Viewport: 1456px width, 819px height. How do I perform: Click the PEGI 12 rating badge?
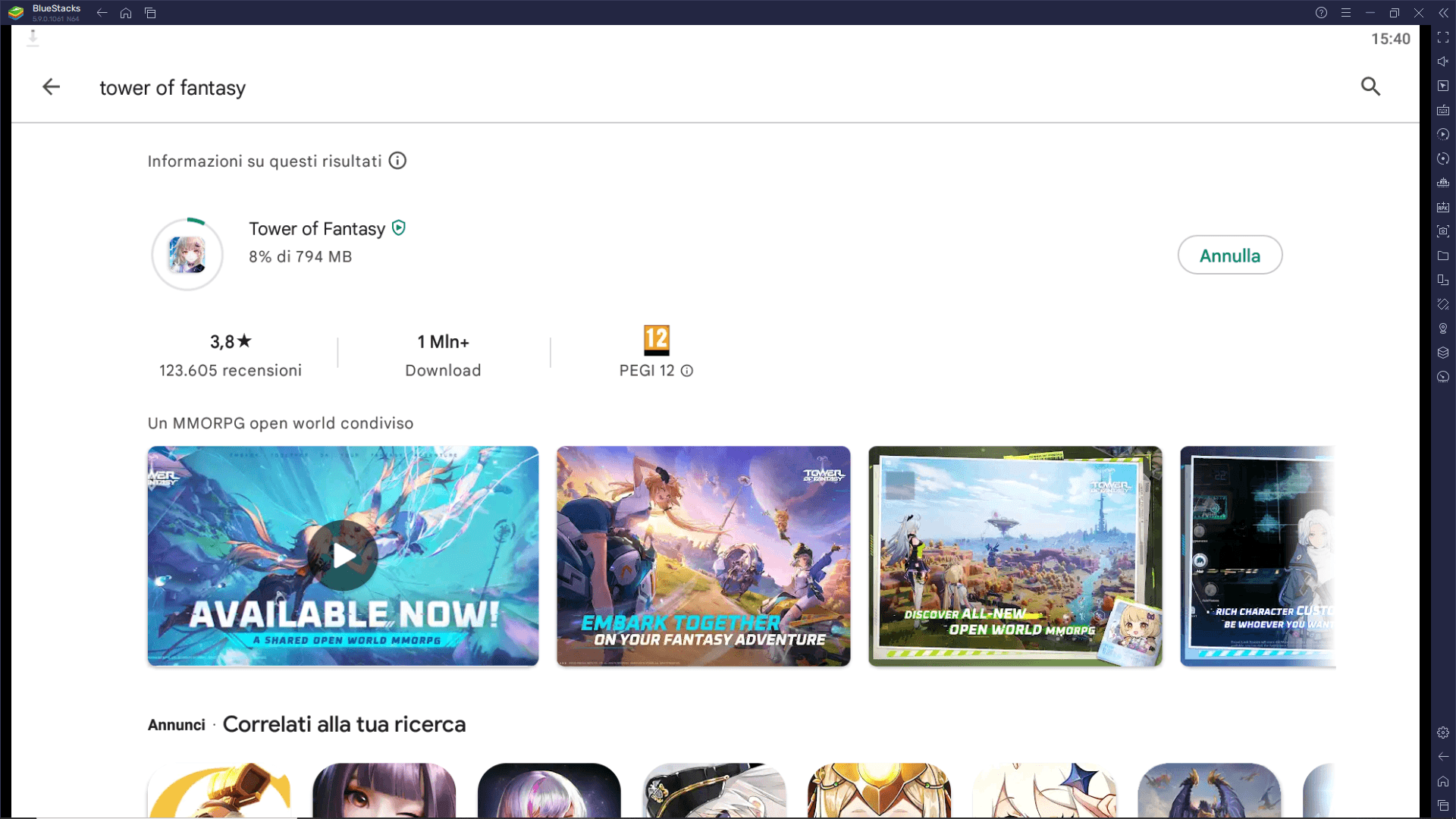point(657,340)
